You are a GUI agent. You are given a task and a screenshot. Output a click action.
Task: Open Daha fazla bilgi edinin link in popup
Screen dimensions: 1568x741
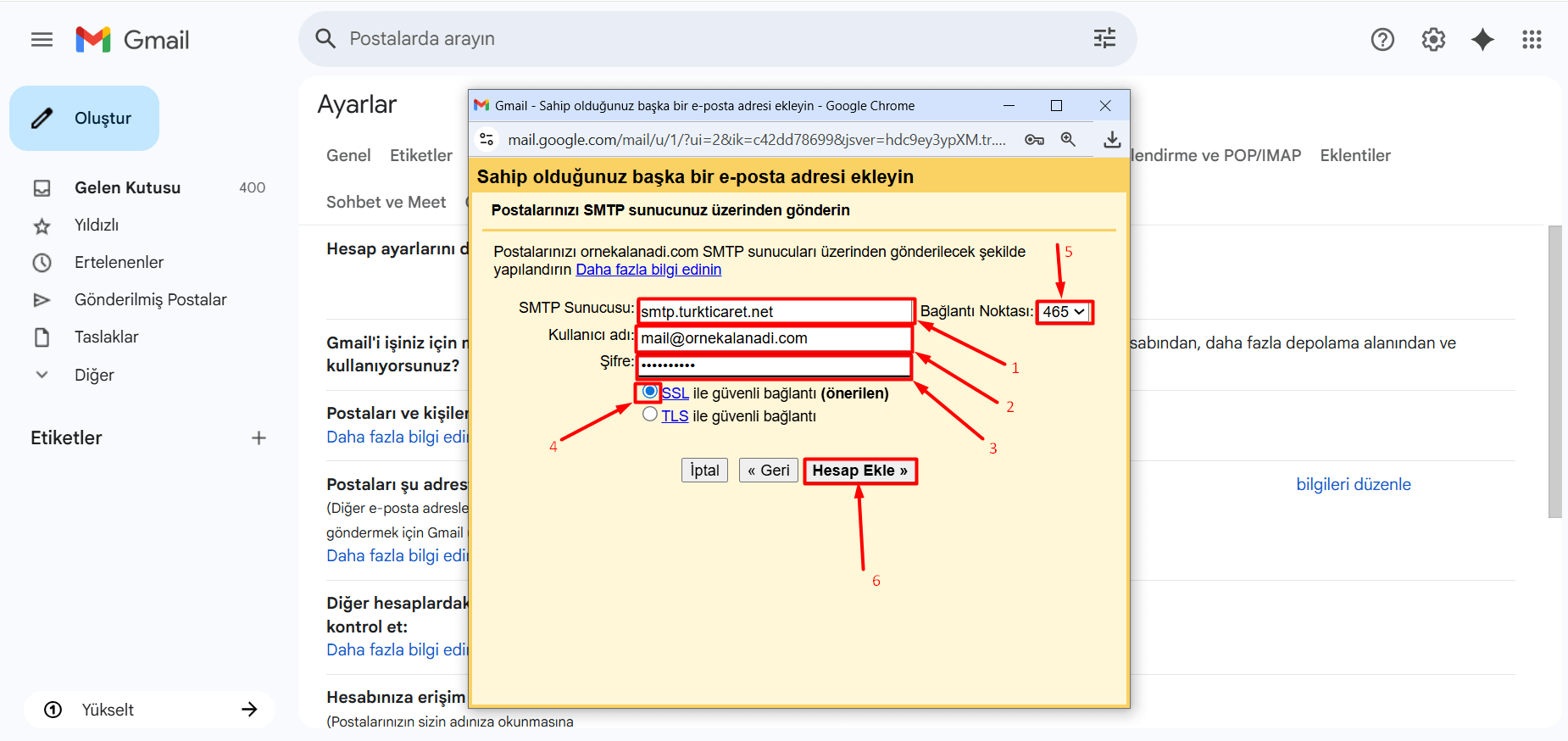point(648,270)
